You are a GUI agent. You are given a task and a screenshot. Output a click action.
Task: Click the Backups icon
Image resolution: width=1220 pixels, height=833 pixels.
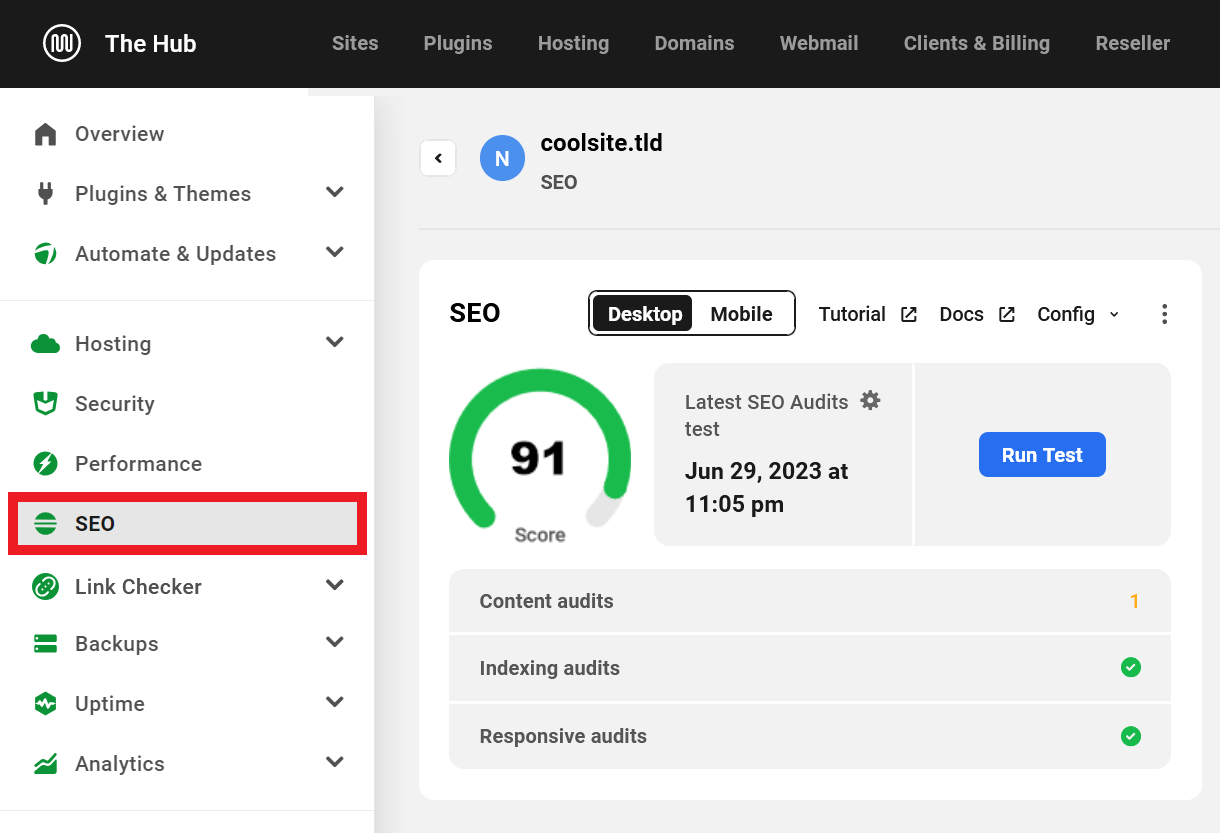click(45, 643)
